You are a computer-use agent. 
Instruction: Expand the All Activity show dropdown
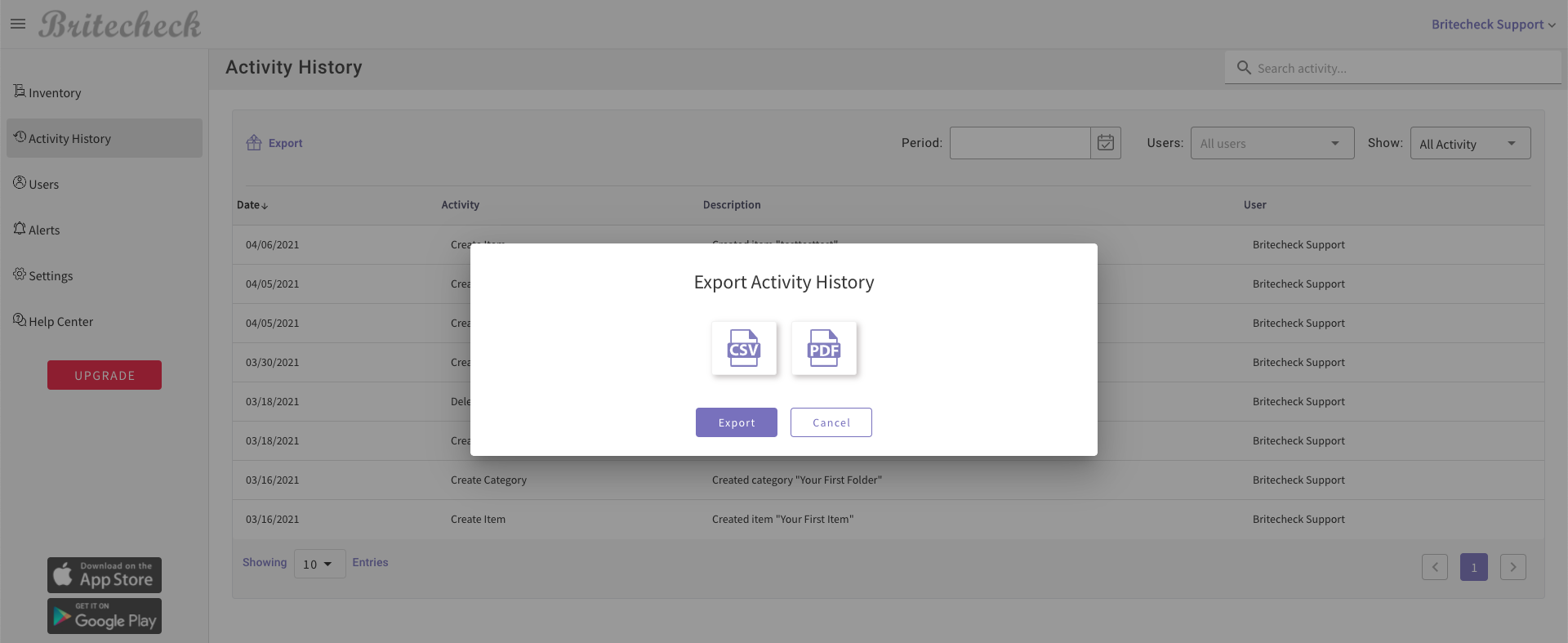click(x=1470, y=143)
